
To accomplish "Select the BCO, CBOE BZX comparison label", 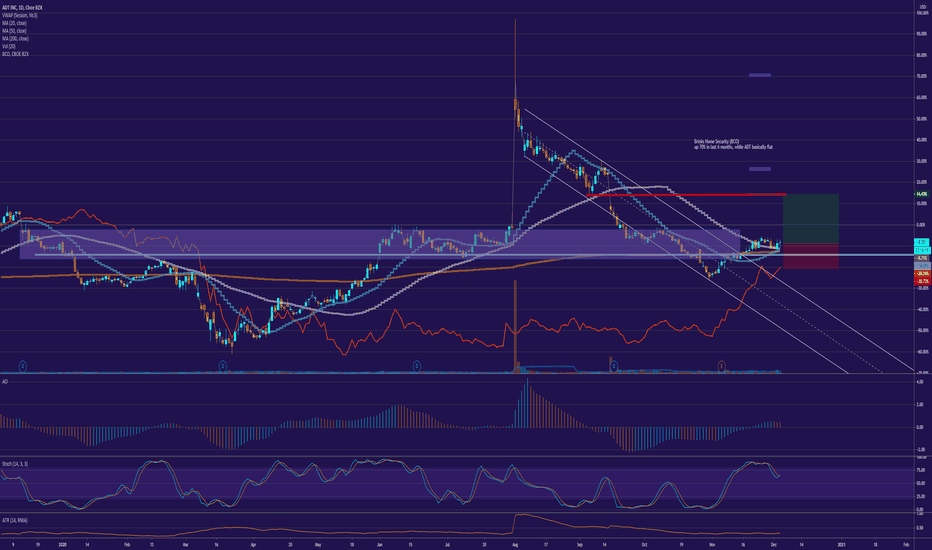I will click(15, 54).
